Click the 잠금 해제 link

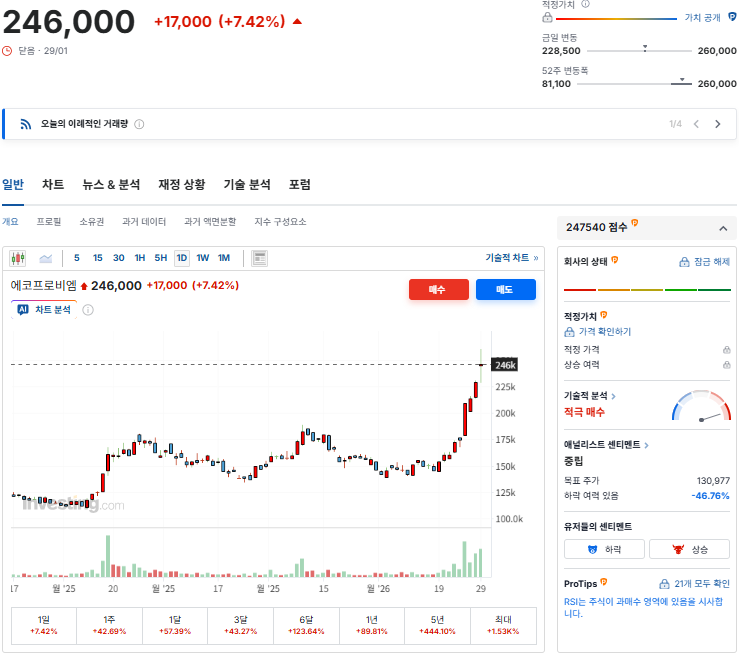point(705,262)
